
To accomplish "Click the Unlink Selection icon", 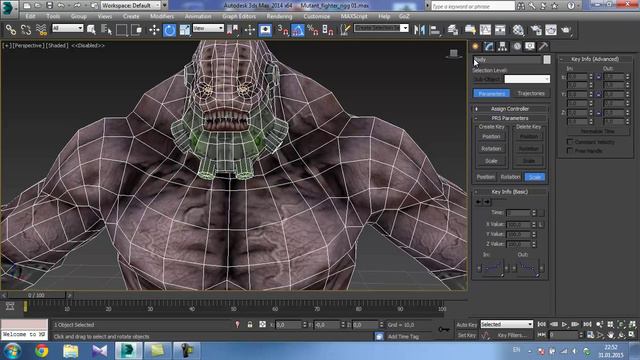I will click(x=26, y=30).
